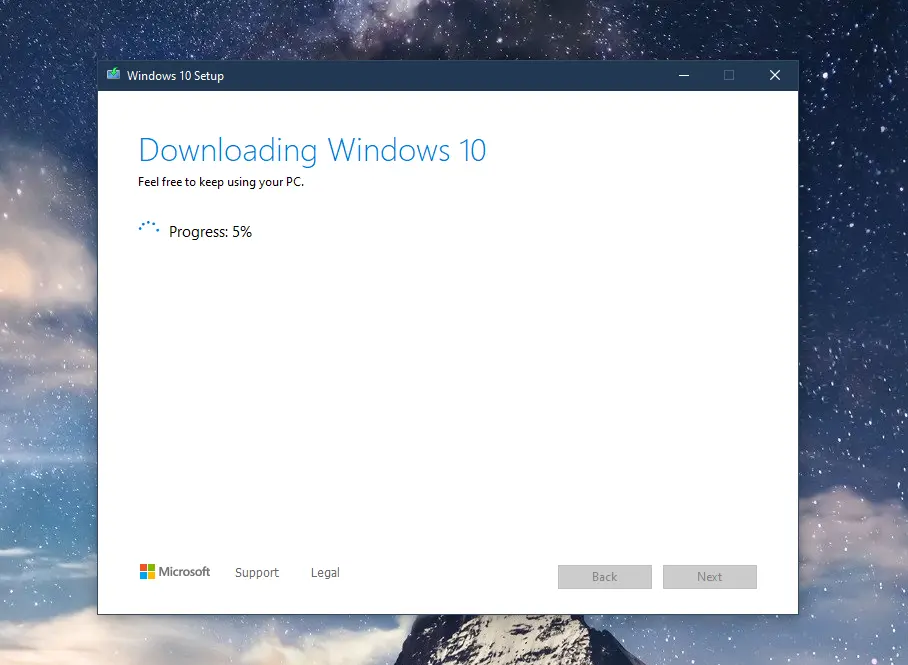
Task: Open the Legal link
Action: 325,573
